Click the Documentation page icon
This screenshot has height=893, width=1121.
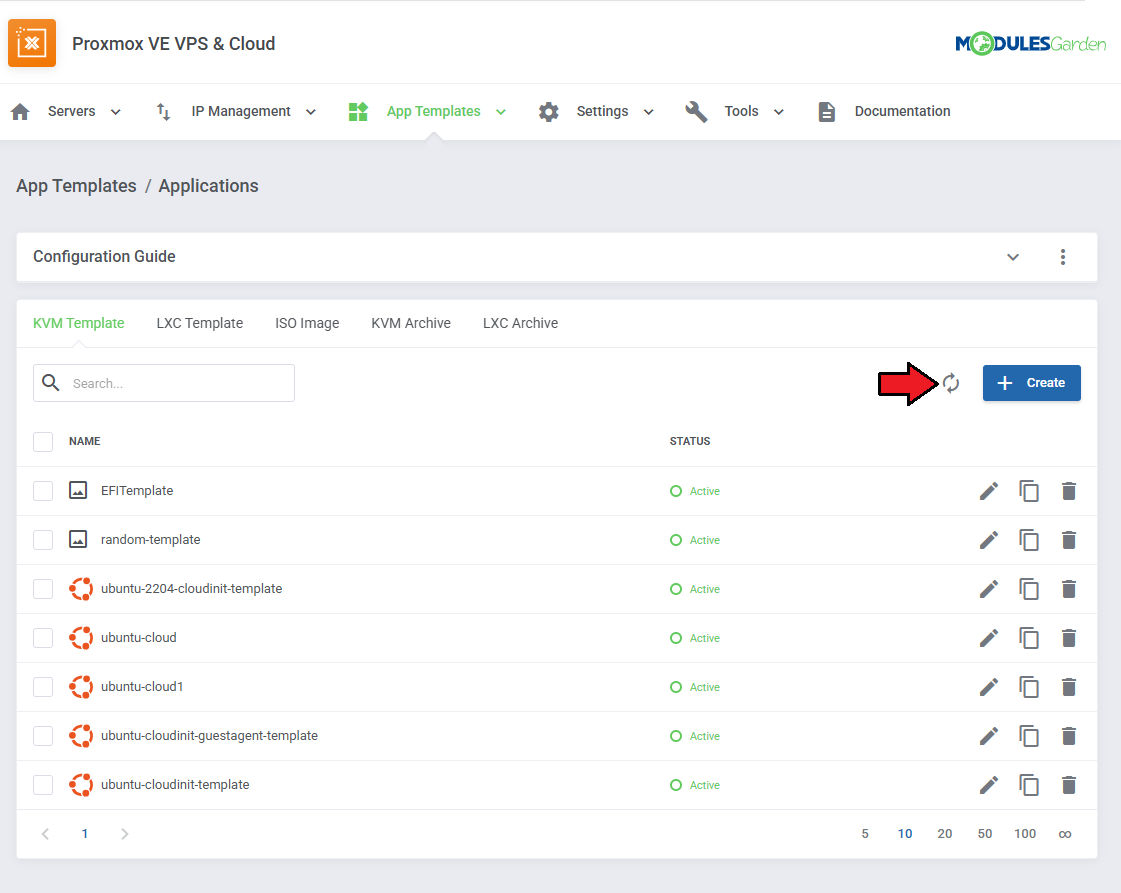tap(826, 112)
